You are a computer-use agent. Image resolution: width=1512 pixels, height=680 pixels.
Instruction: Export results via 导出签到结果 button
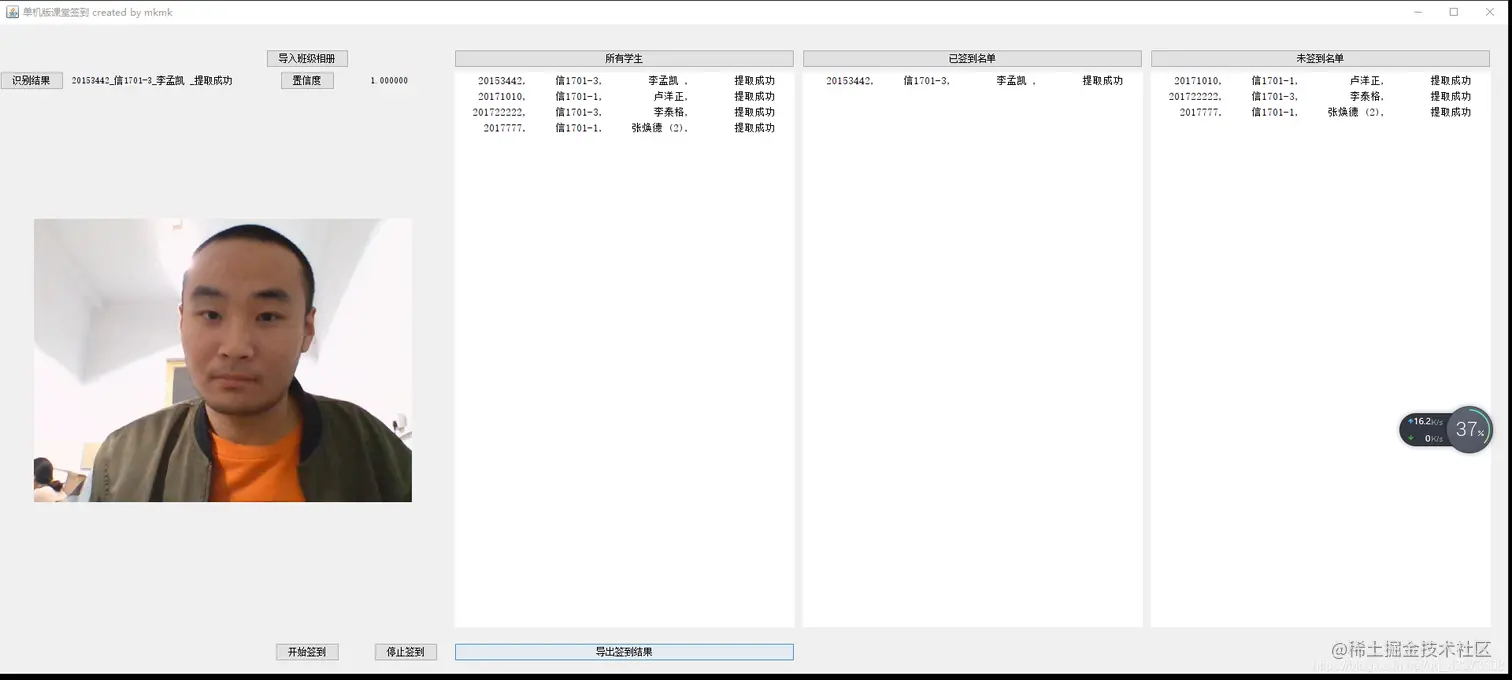pyautogui.click(x=624, y=652)
